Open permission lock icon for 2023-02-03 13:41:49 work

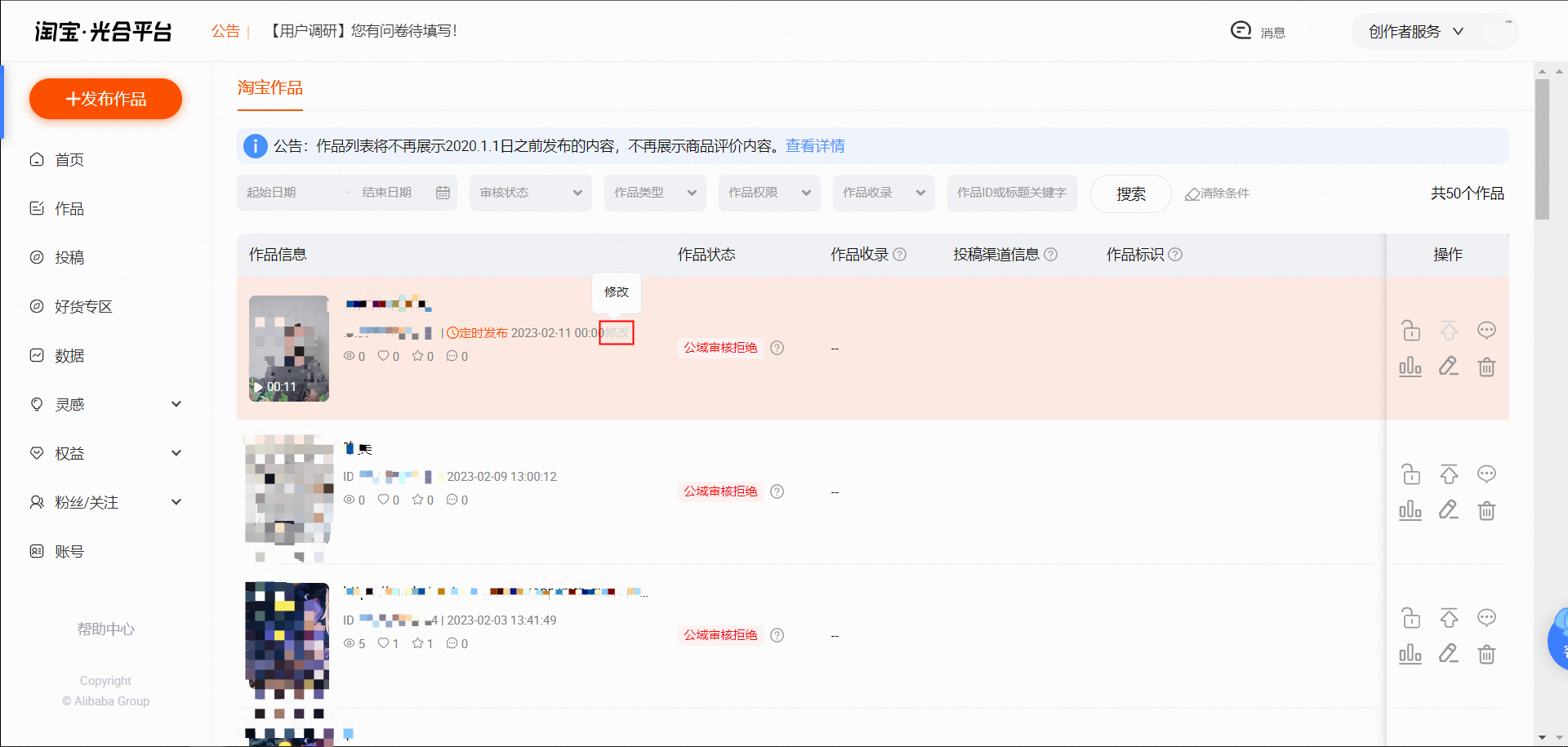[1410, 618]
